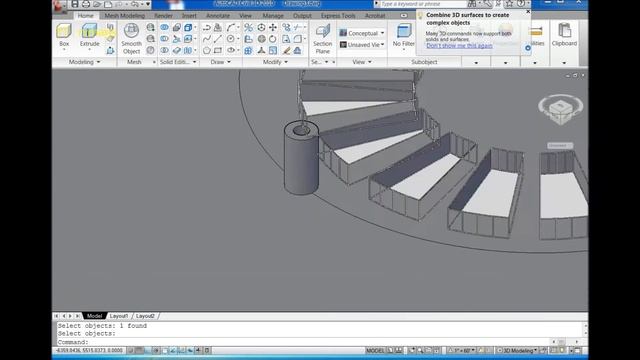Click the Smooth Object mesh tool
Viewport: 640px width, 360px height.
tap(131, 39)
